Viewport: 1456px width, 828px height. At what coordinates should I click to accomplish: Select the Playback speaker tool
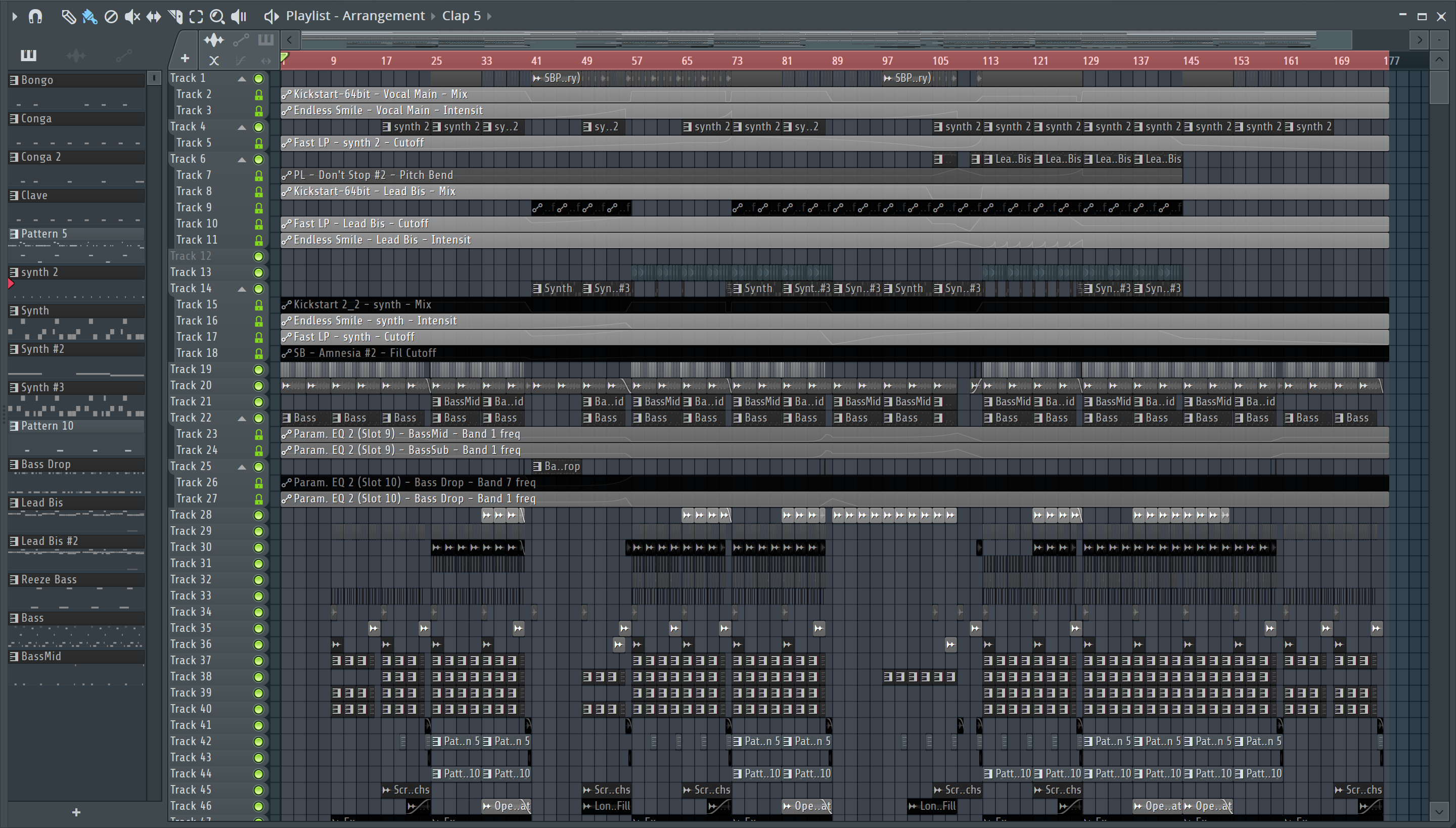(239, 17)
